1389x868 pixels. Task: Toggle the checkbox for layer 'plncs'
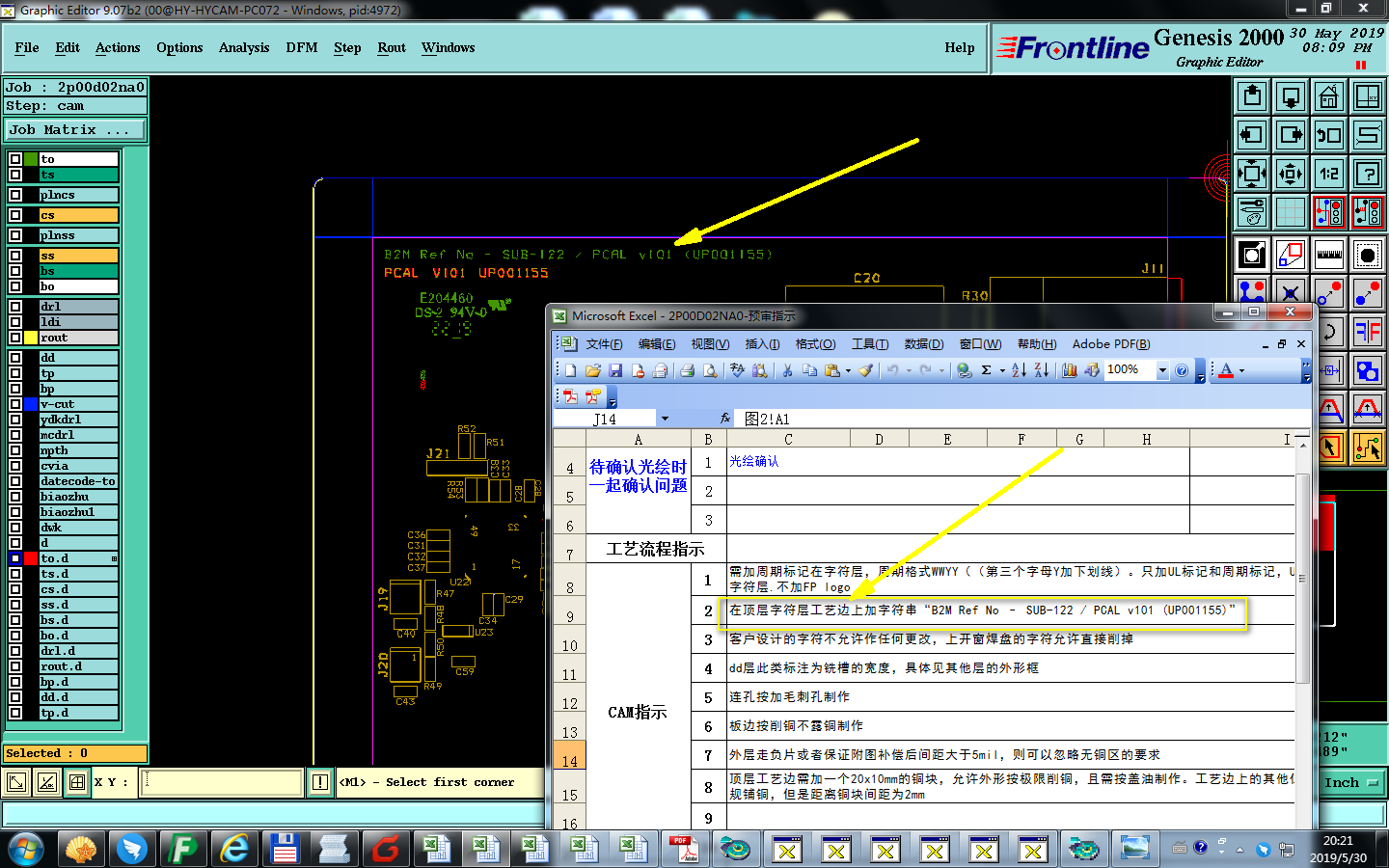(15, 195)
